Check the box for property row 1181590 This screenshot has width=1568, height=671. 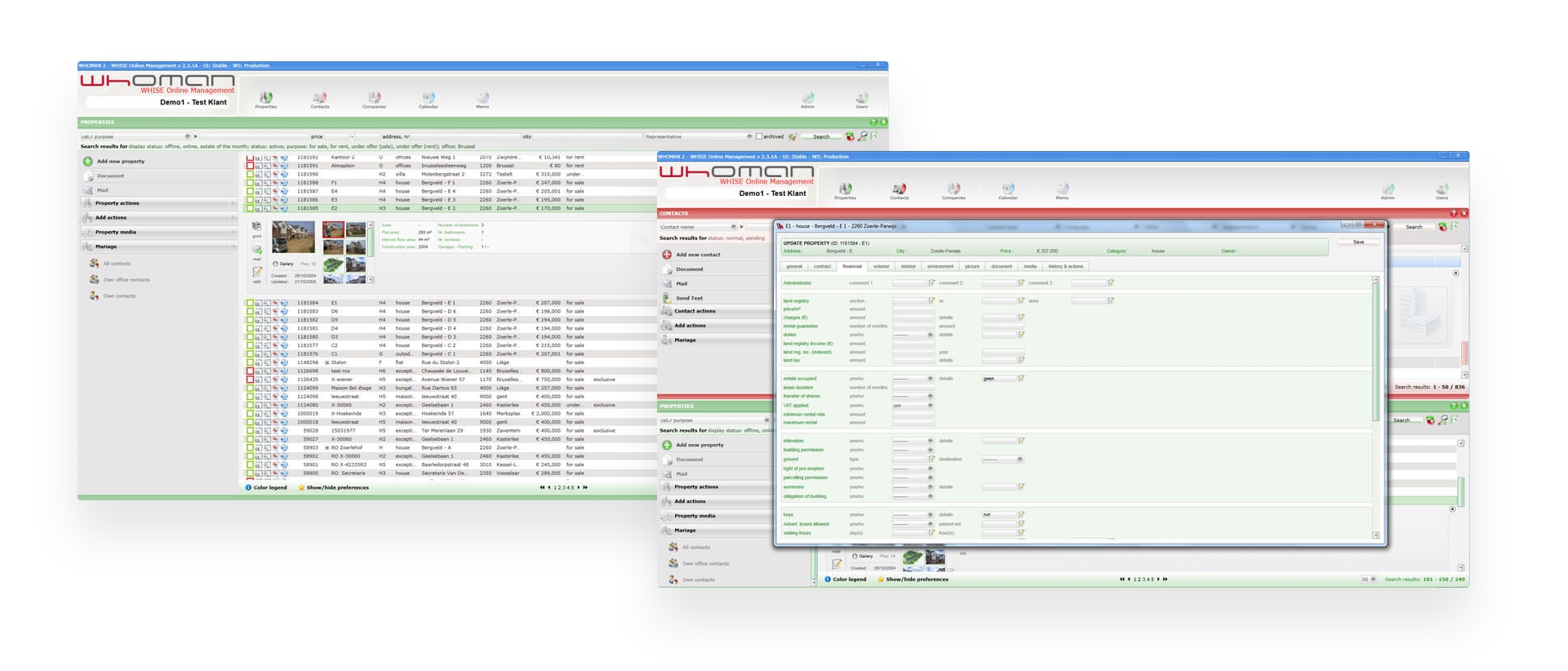coord(250,174)
